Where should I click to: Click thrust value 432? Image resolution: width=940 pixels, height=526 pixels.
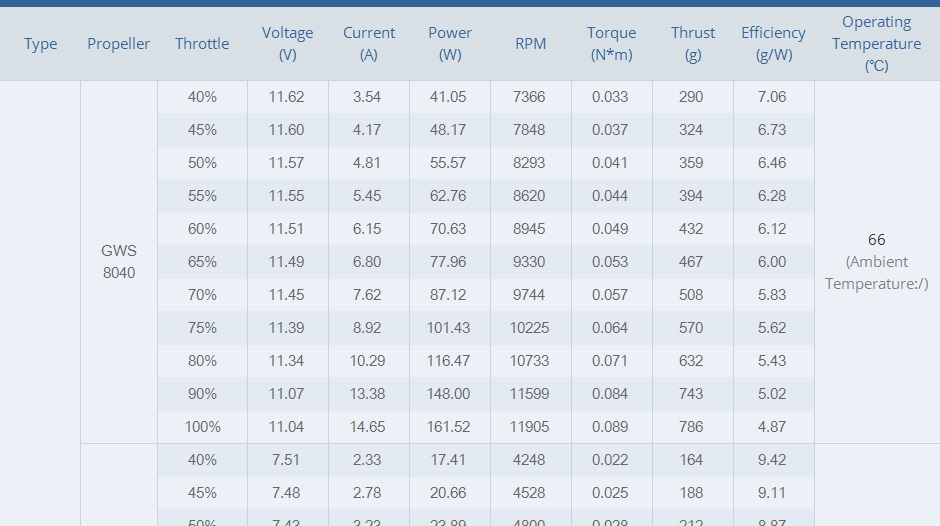click(x=691, y=229)
